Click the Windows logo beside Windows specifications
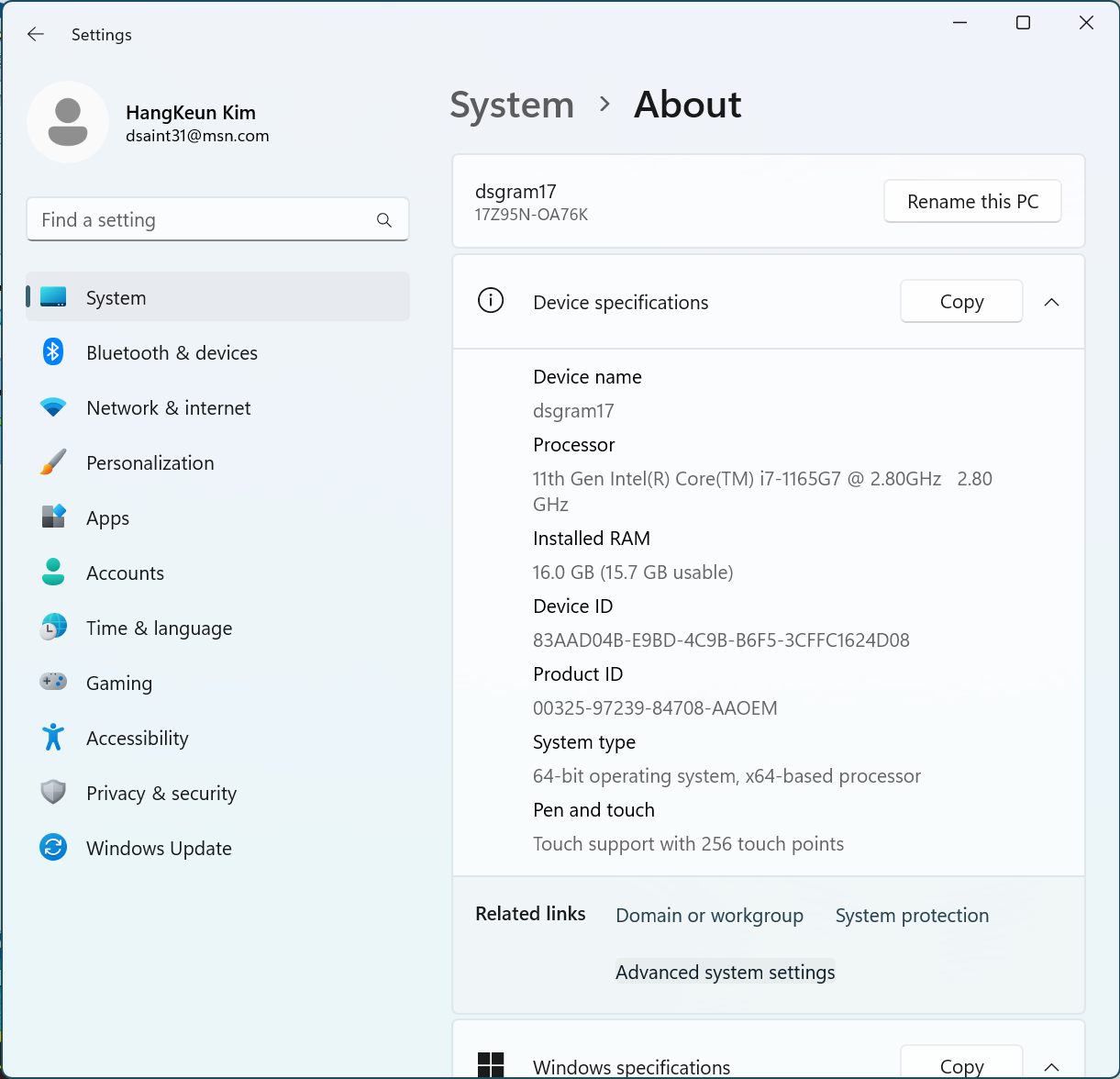The height and width of the screenshot is (1079, 1120). tap(491, 1064)
